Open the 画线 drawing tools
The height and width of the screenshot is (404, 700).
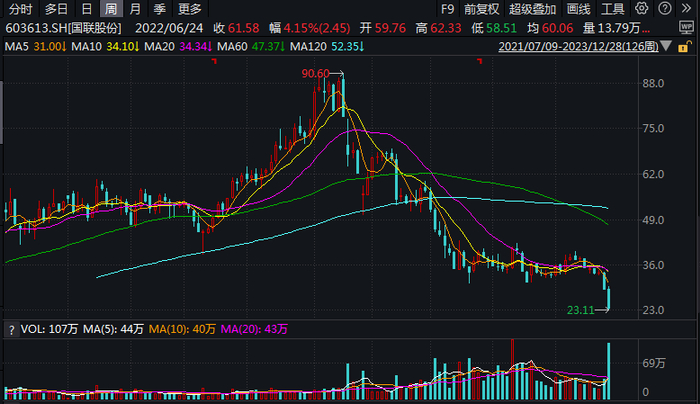pyautogui.click(x=579, y=9)
